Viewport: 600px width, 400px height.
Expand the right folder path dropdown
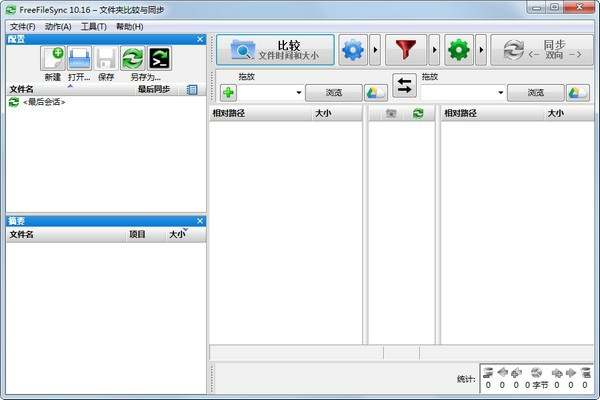coord(501,93)
